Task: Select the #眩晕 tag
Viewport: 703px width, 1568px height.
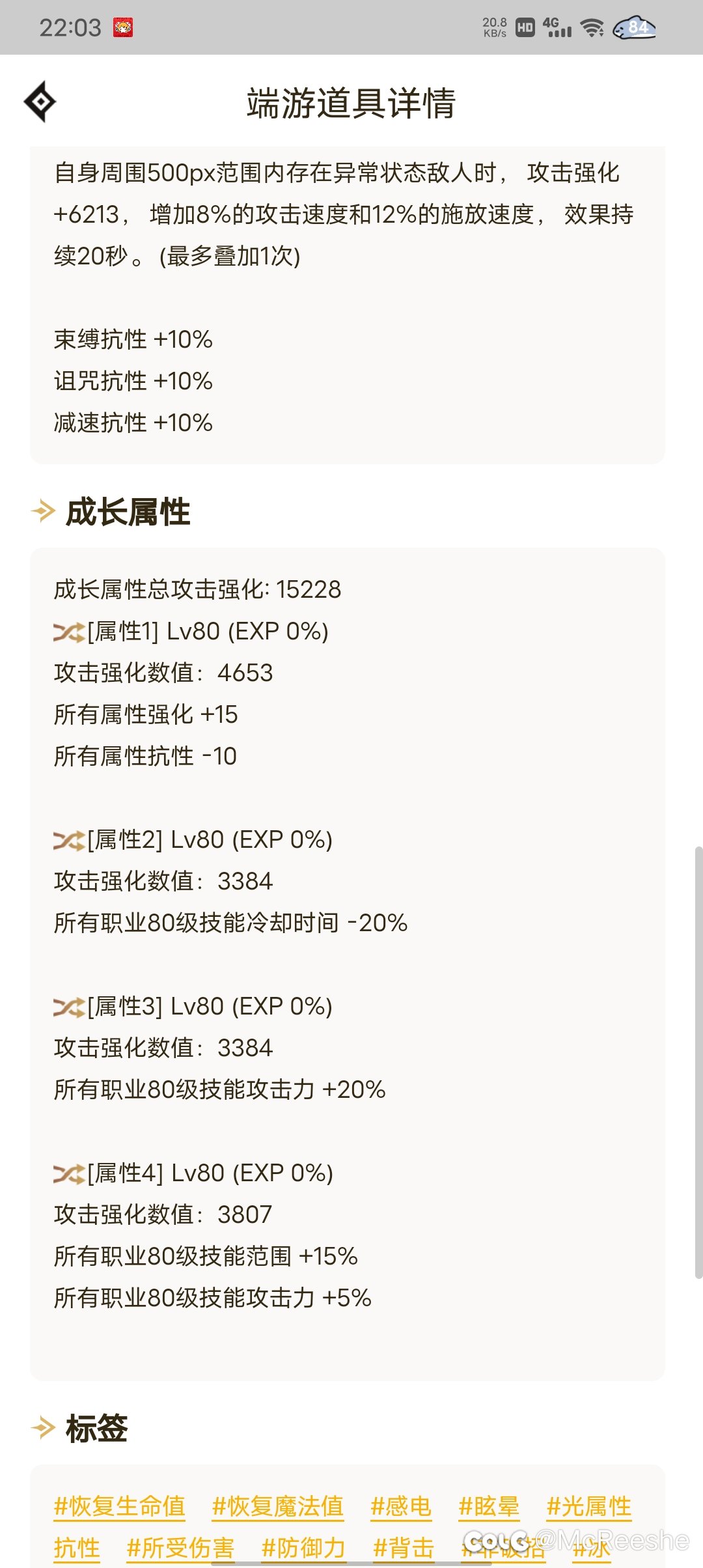Action: coord(489,1506)
